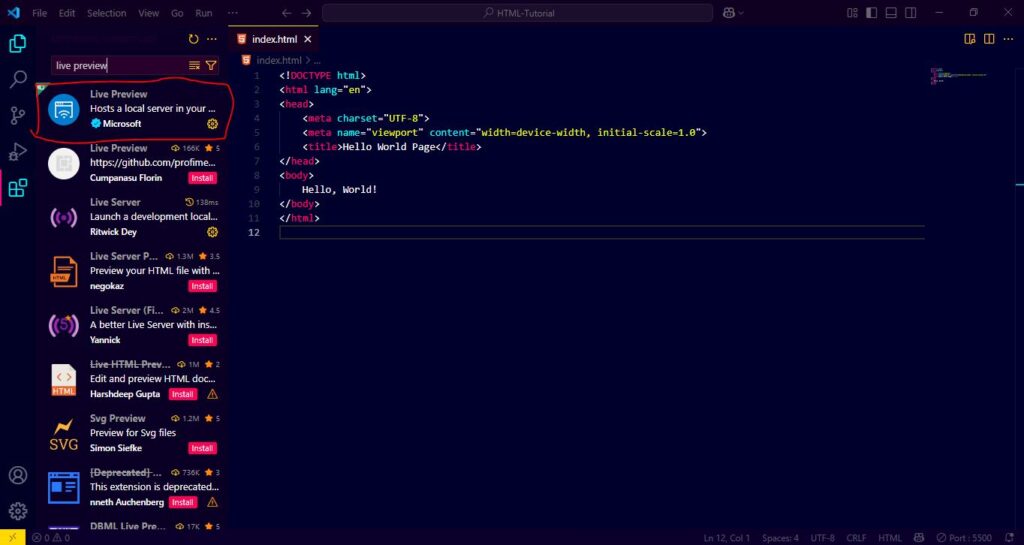Open the Explorer view in activity bar
Screen dimensions: 1024x545
(18, 44)
